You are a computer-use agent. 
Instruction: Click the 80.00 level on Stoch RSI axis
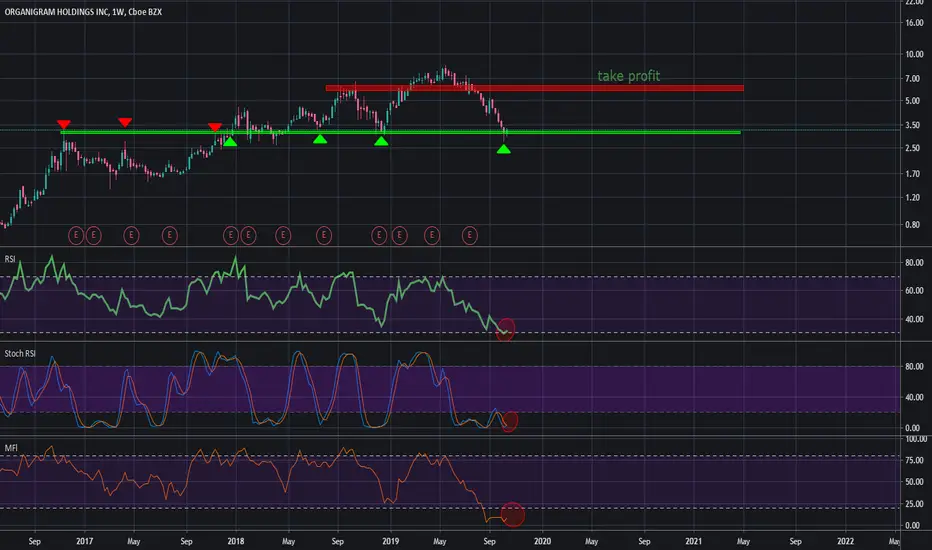click(914, 367)
